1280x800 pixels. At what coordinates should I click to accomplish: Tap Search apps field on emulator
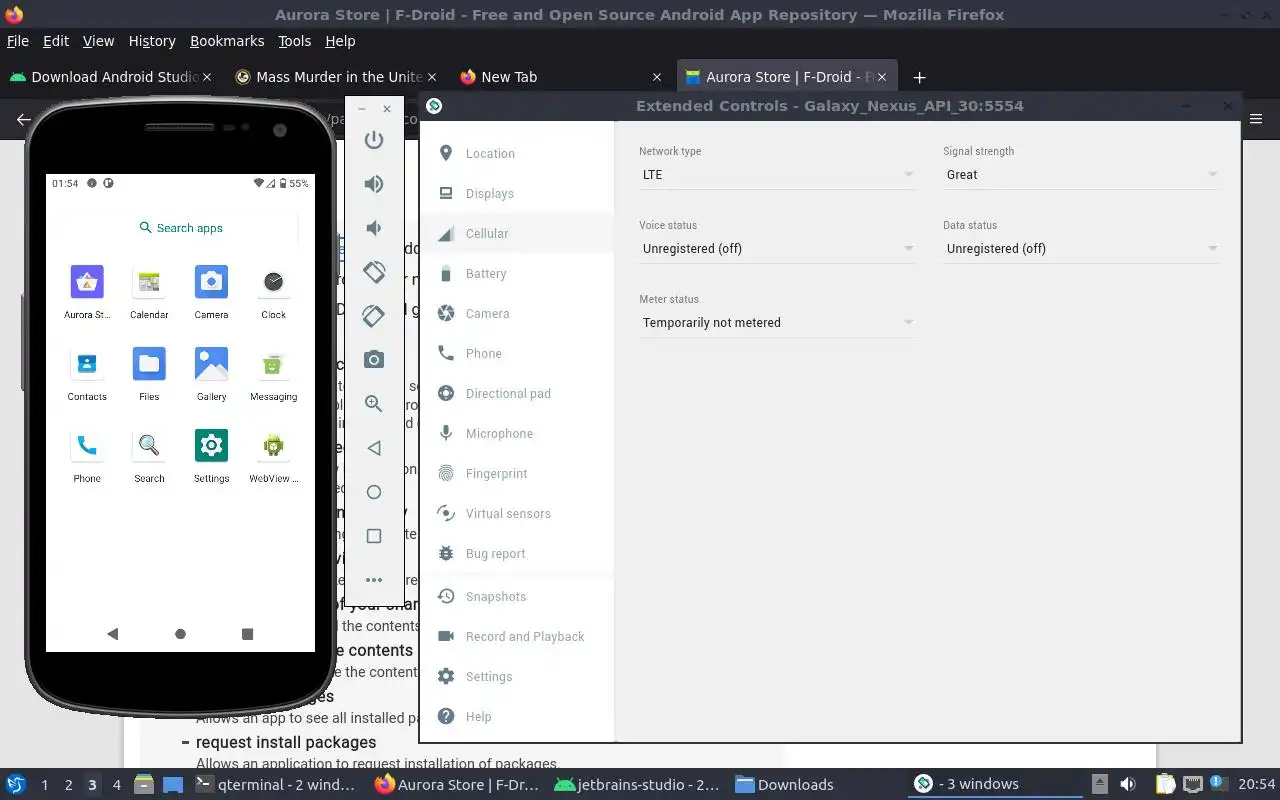click(x=181, y=228)
